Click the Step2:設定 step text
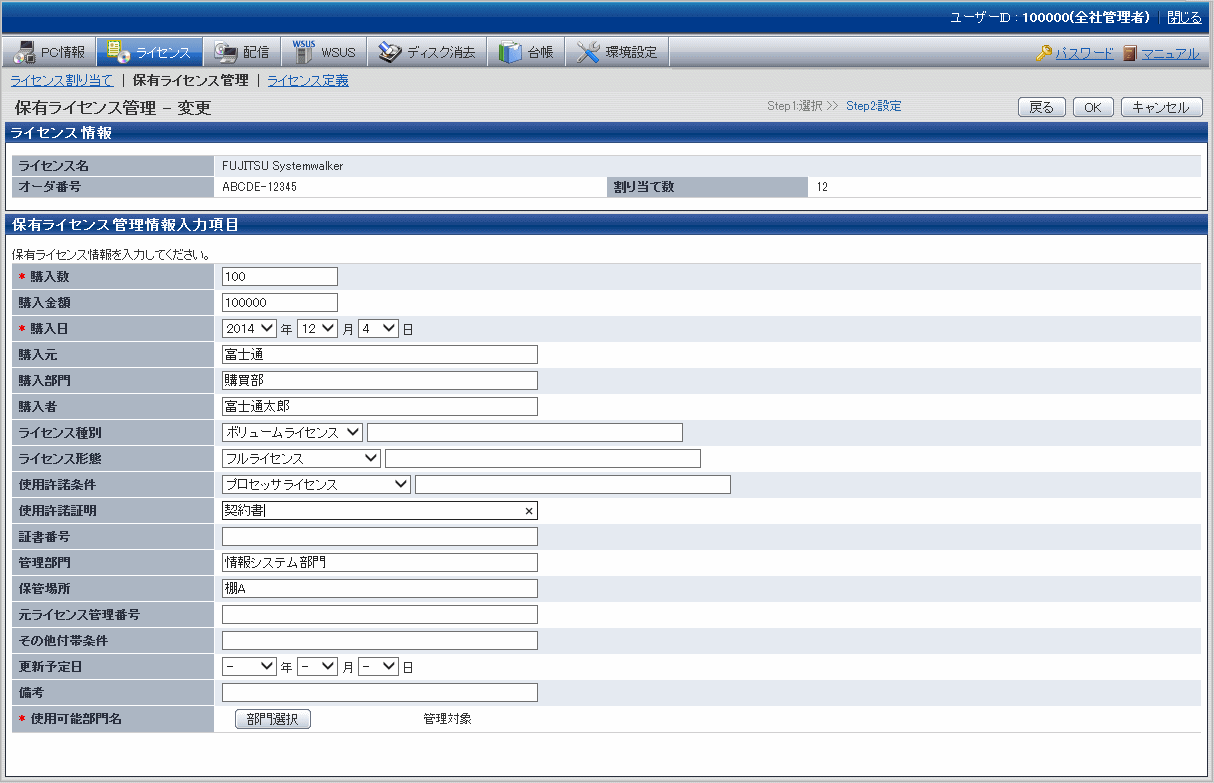The image size is (1214, 783). click(x=874, y=106)
